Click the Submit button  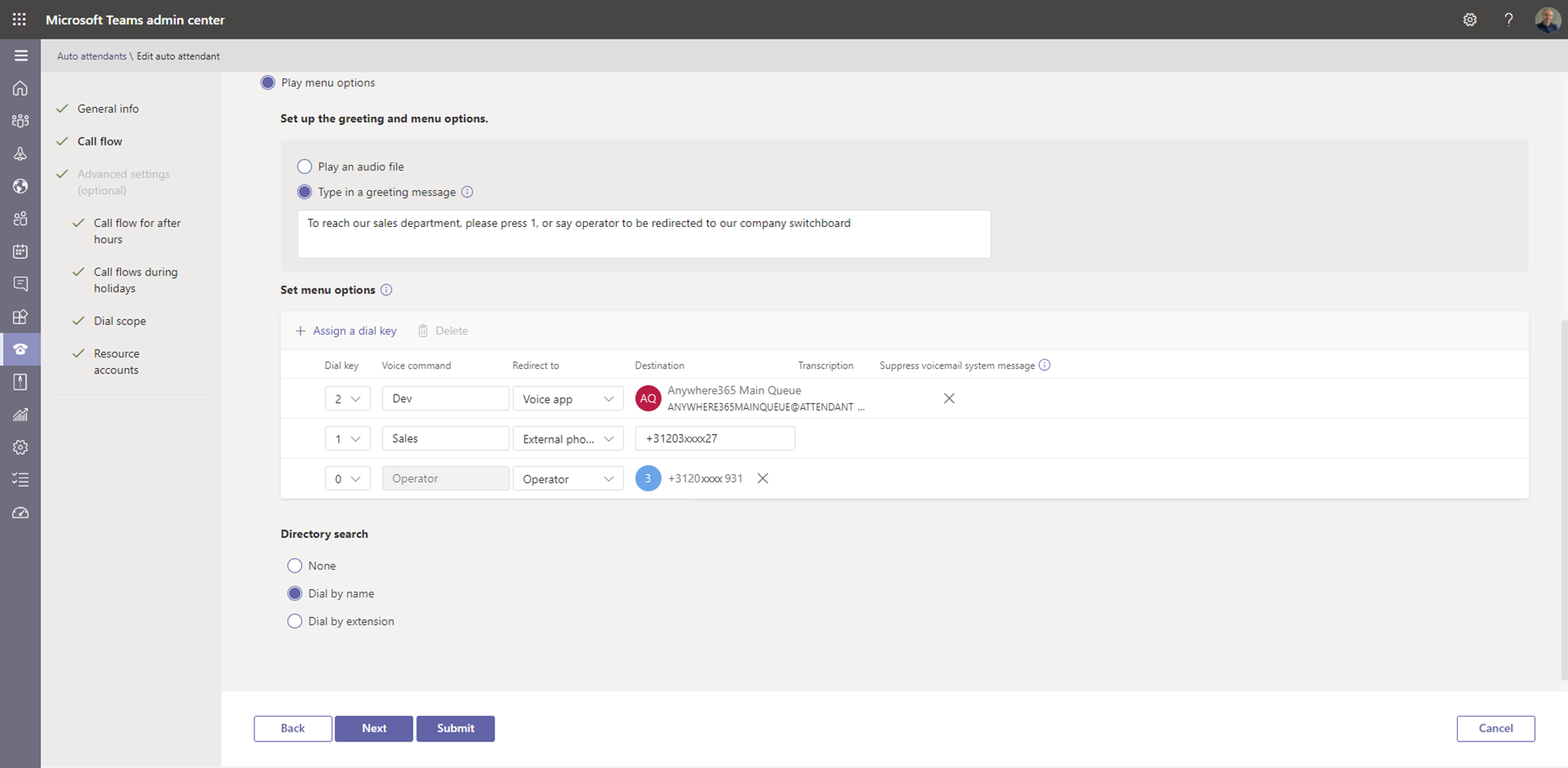[455, 729]
